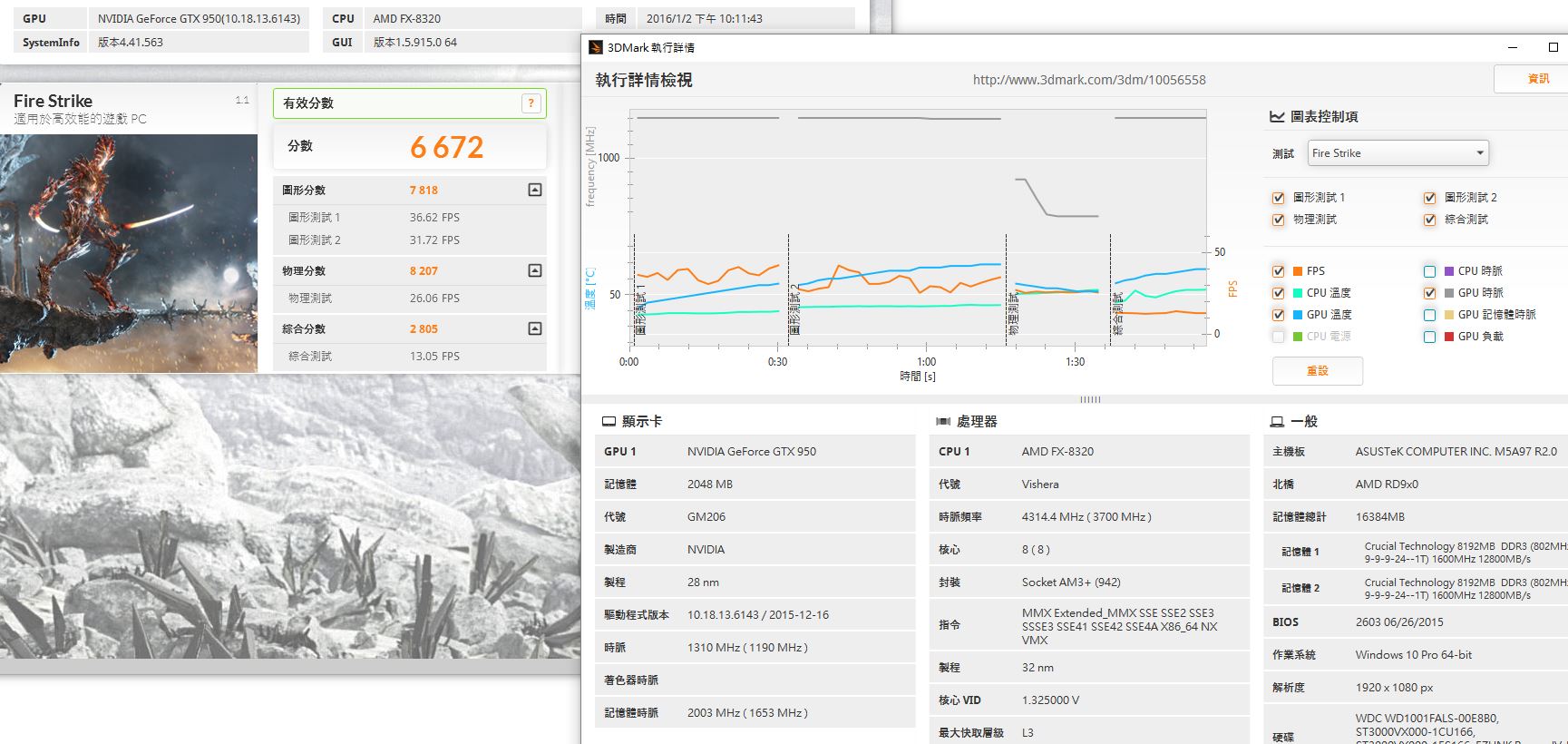
Task: Click the 2003 MHz (1653 MHz) memory clock value
Action: pyautogui.click(x=747, y=713)
